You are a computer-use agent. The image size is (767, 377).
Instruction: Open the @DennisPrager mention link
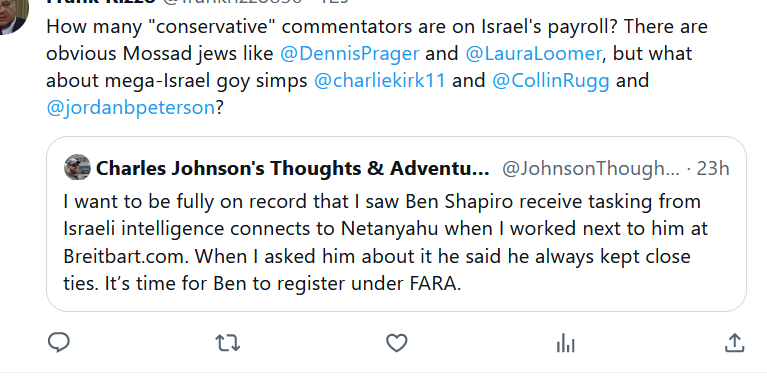pyautogui.click(x=349, y=53)
